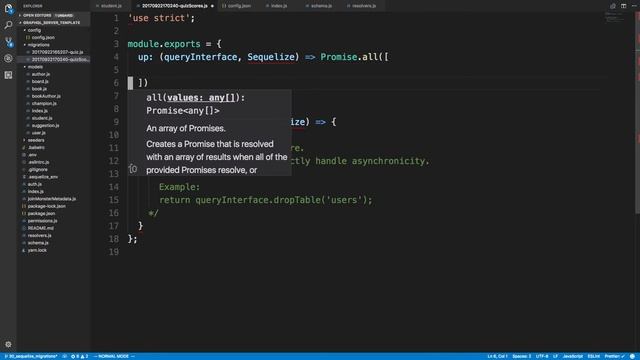Open the .eslintrc.js file
This screenshot has width=640, height=360.
pos(39,162)
